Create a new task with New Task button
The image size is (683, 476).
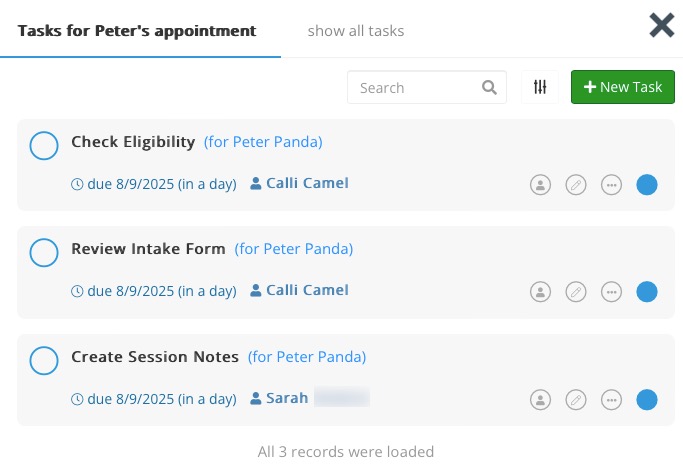pos(622,87)
